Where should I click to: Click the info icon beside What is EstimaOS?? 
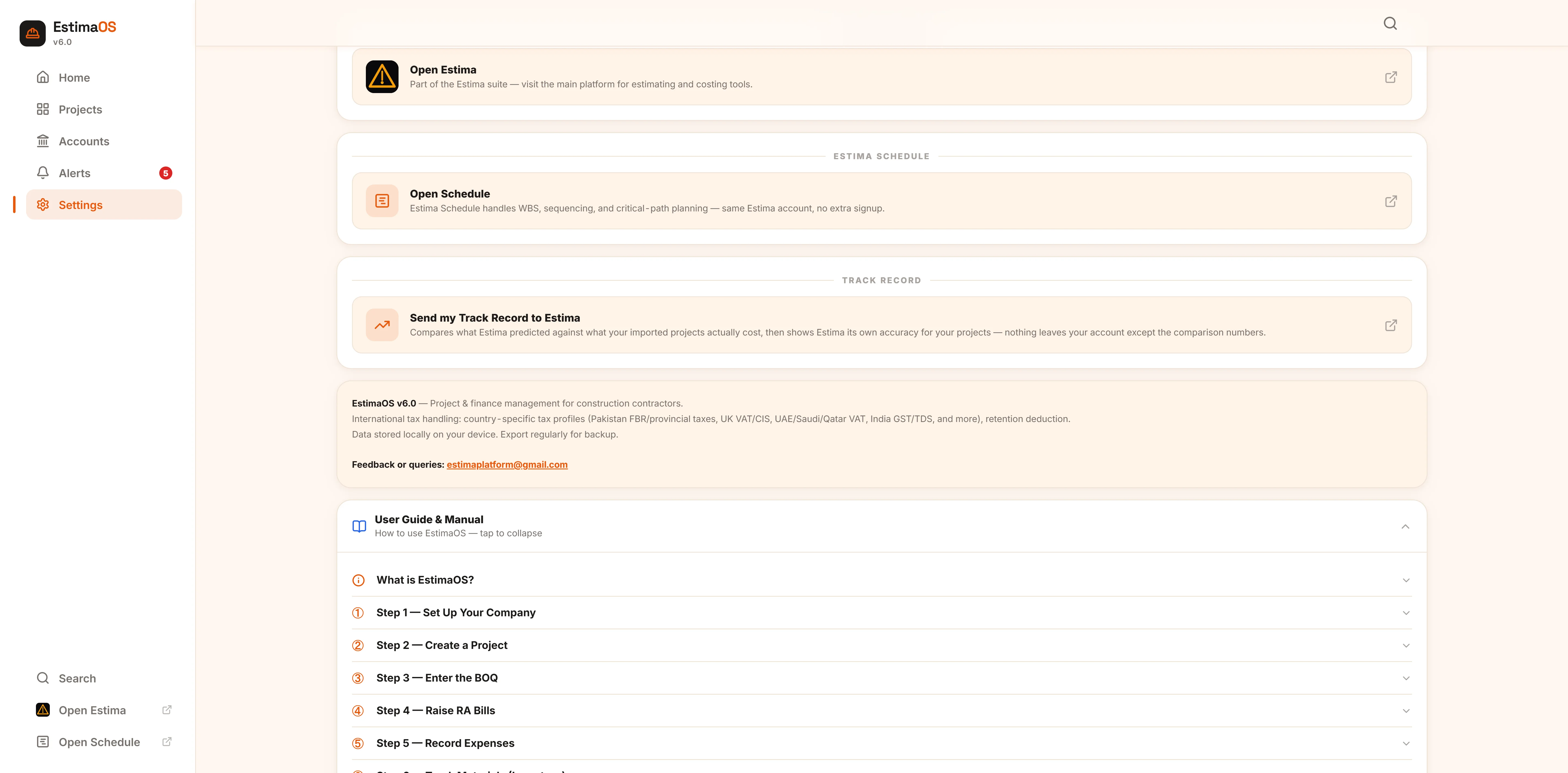[359, 580]
